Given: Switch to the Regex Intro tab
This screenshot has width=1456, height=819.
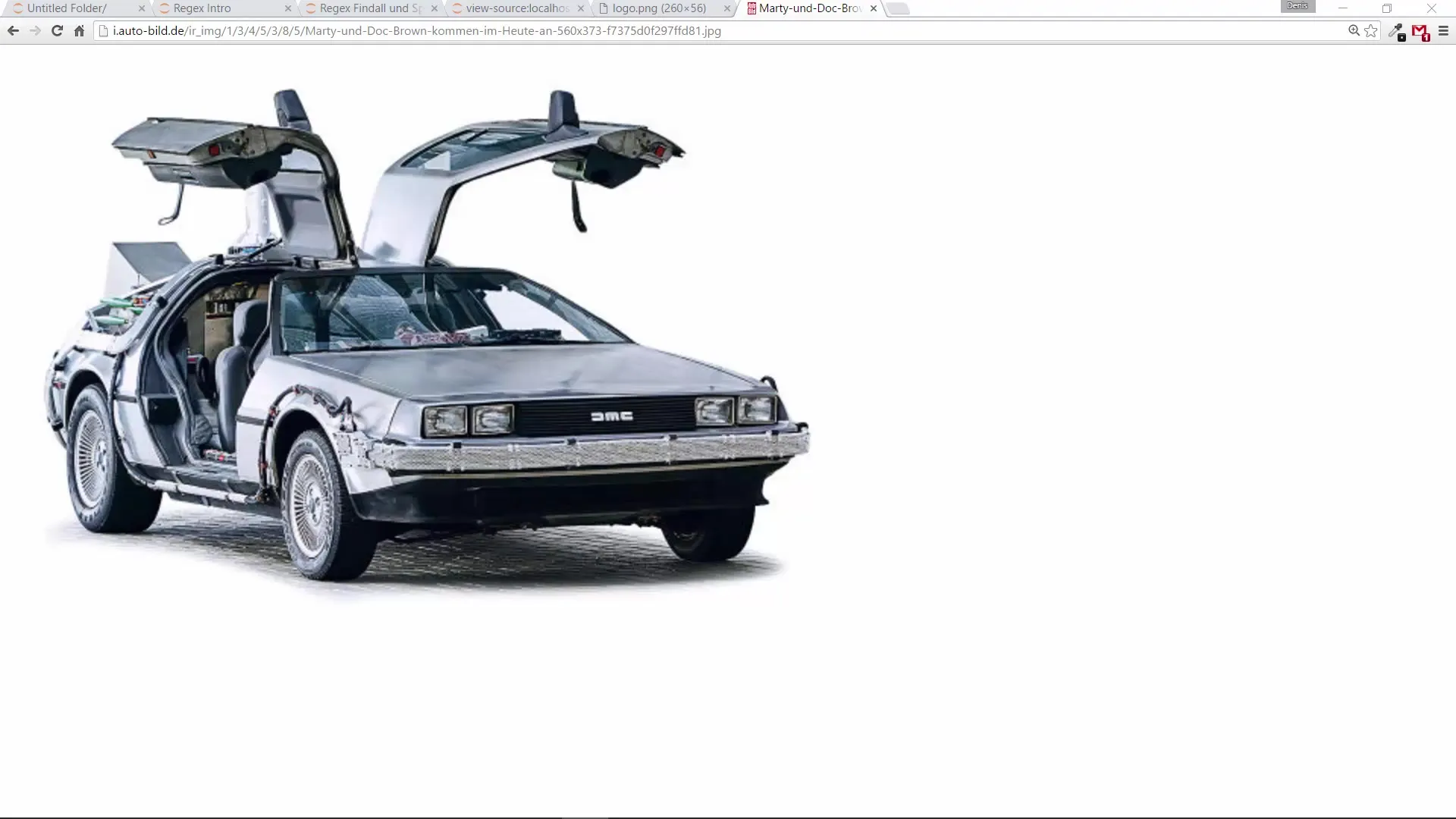Looking at the screenshot, I should coord(224,8).
